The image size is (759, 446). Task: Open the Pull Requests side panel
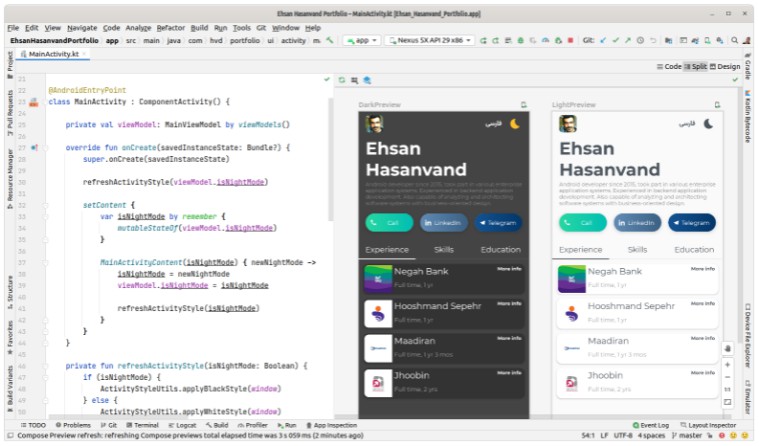click(10, 113)
